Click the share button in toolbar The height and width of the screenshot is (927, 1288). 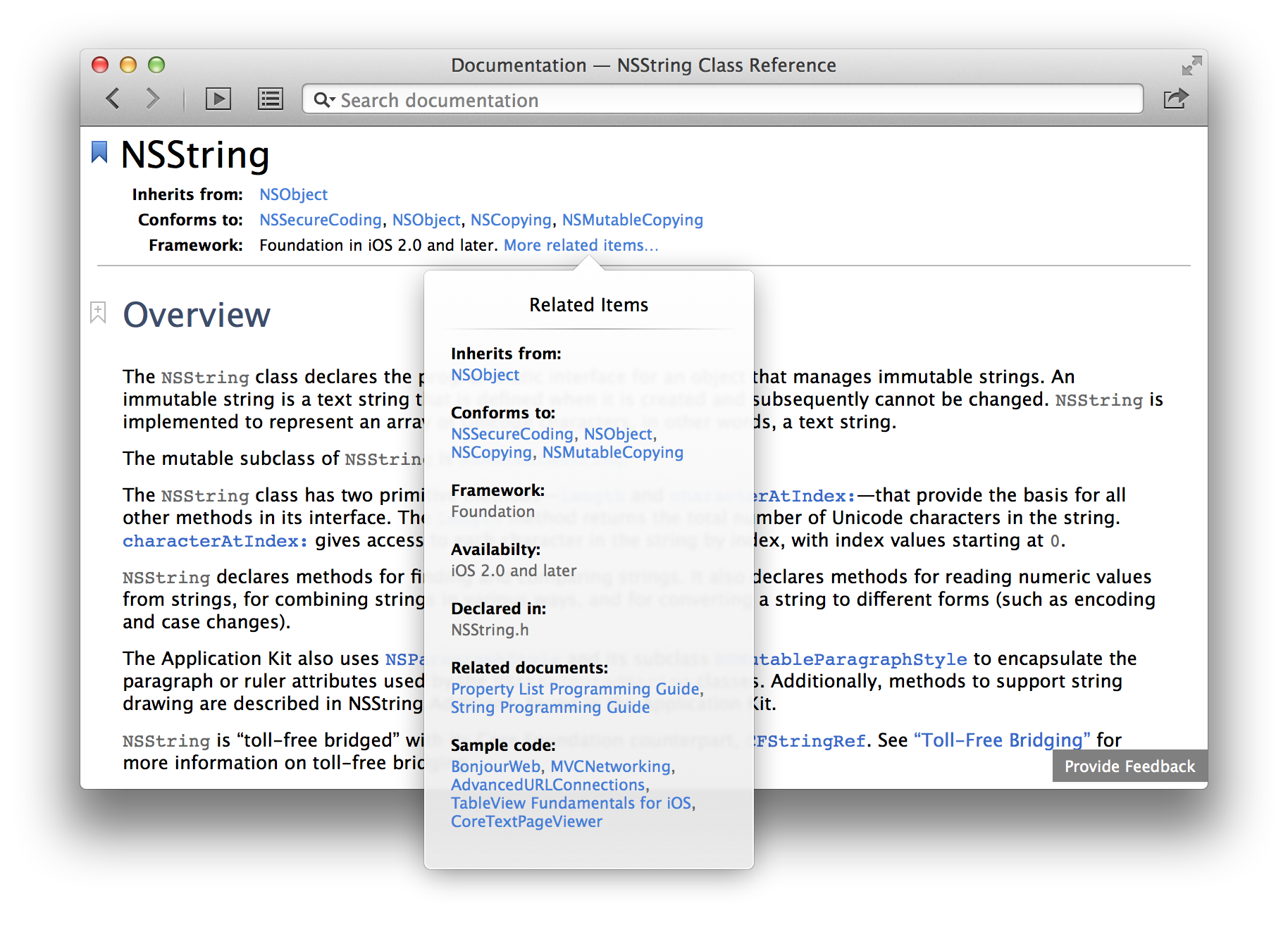1175,99
